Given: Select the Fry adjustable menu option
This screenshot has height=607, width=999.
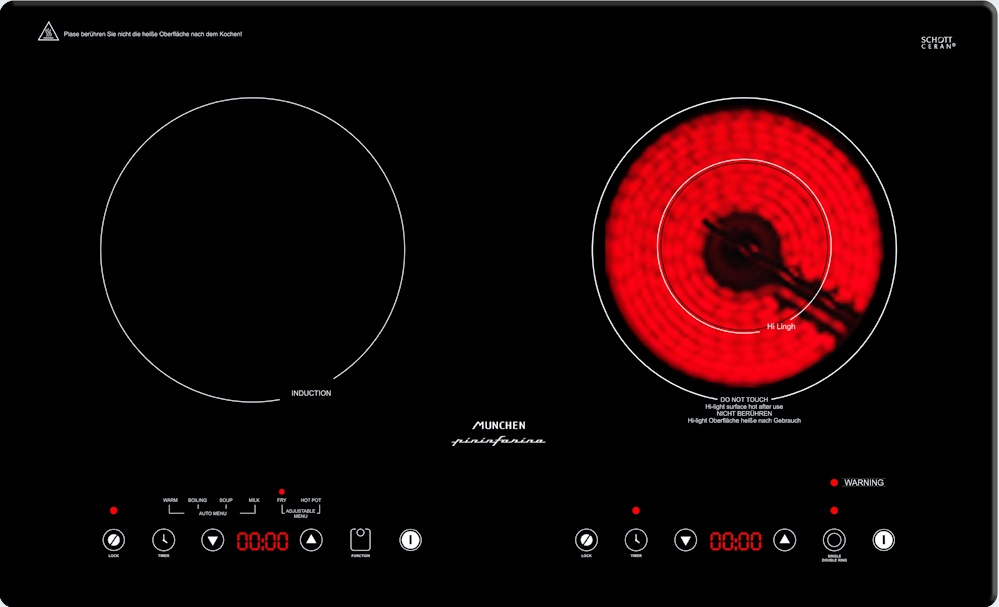Looking at the screenshot, I should (x=282, y=500).
